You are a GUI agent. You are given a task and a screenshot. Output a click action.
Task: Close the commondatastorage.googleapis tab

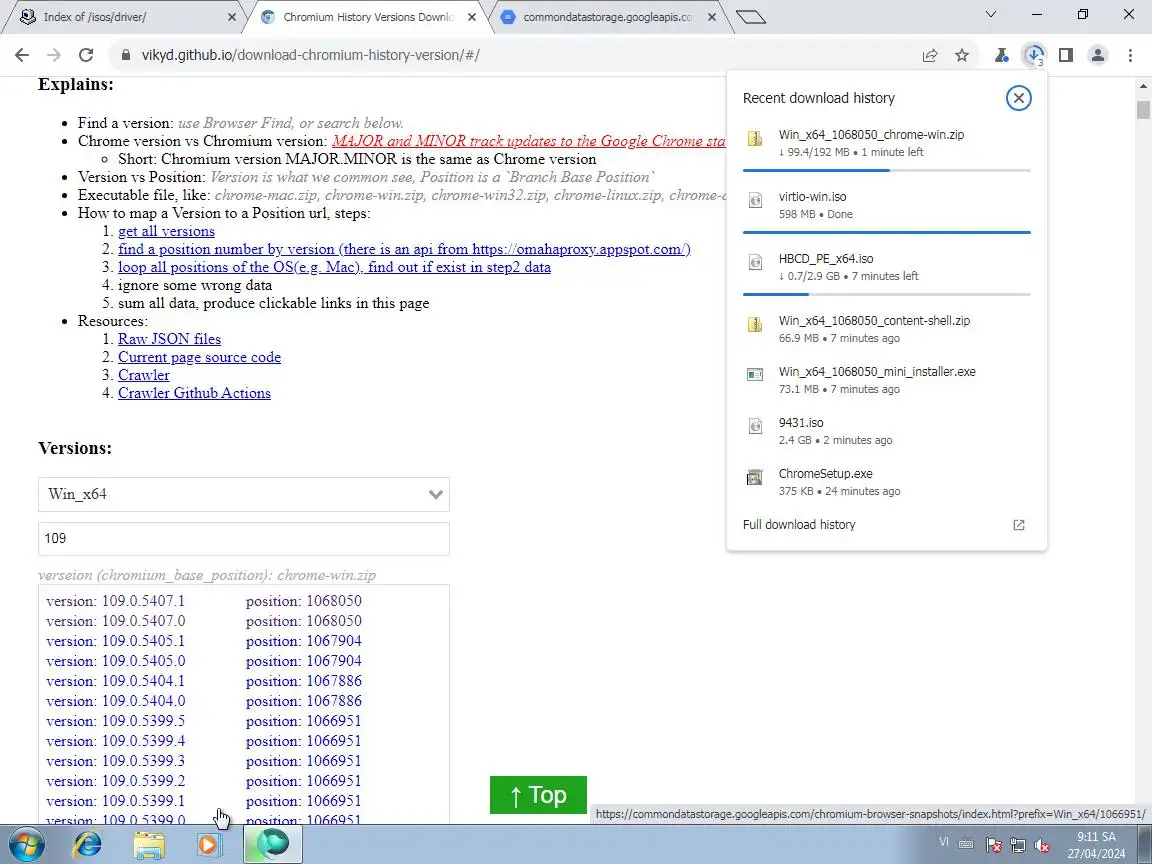[711, 17]
